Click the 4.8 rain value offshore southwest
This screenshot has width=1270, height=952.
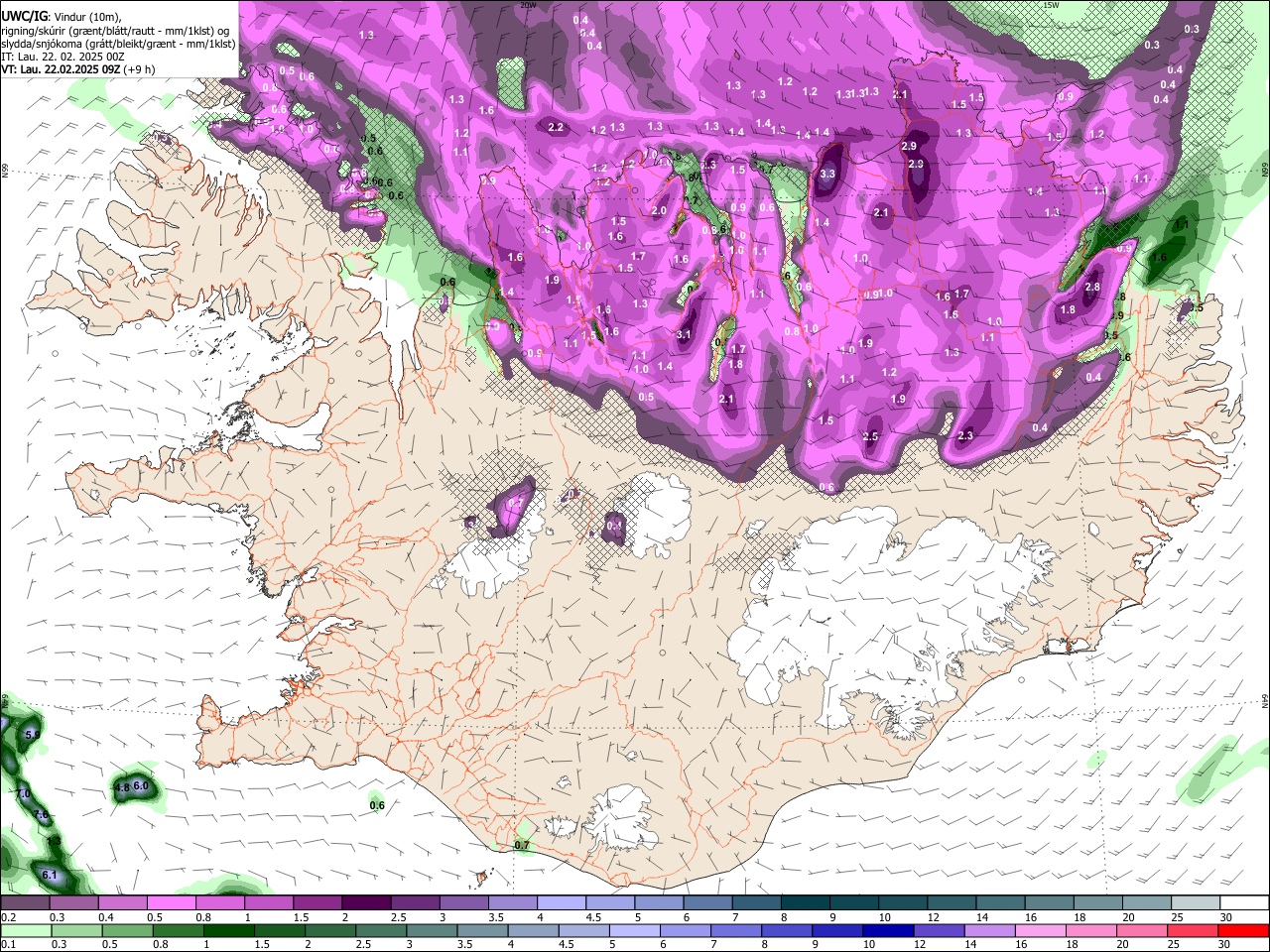(x=123, y=787)
